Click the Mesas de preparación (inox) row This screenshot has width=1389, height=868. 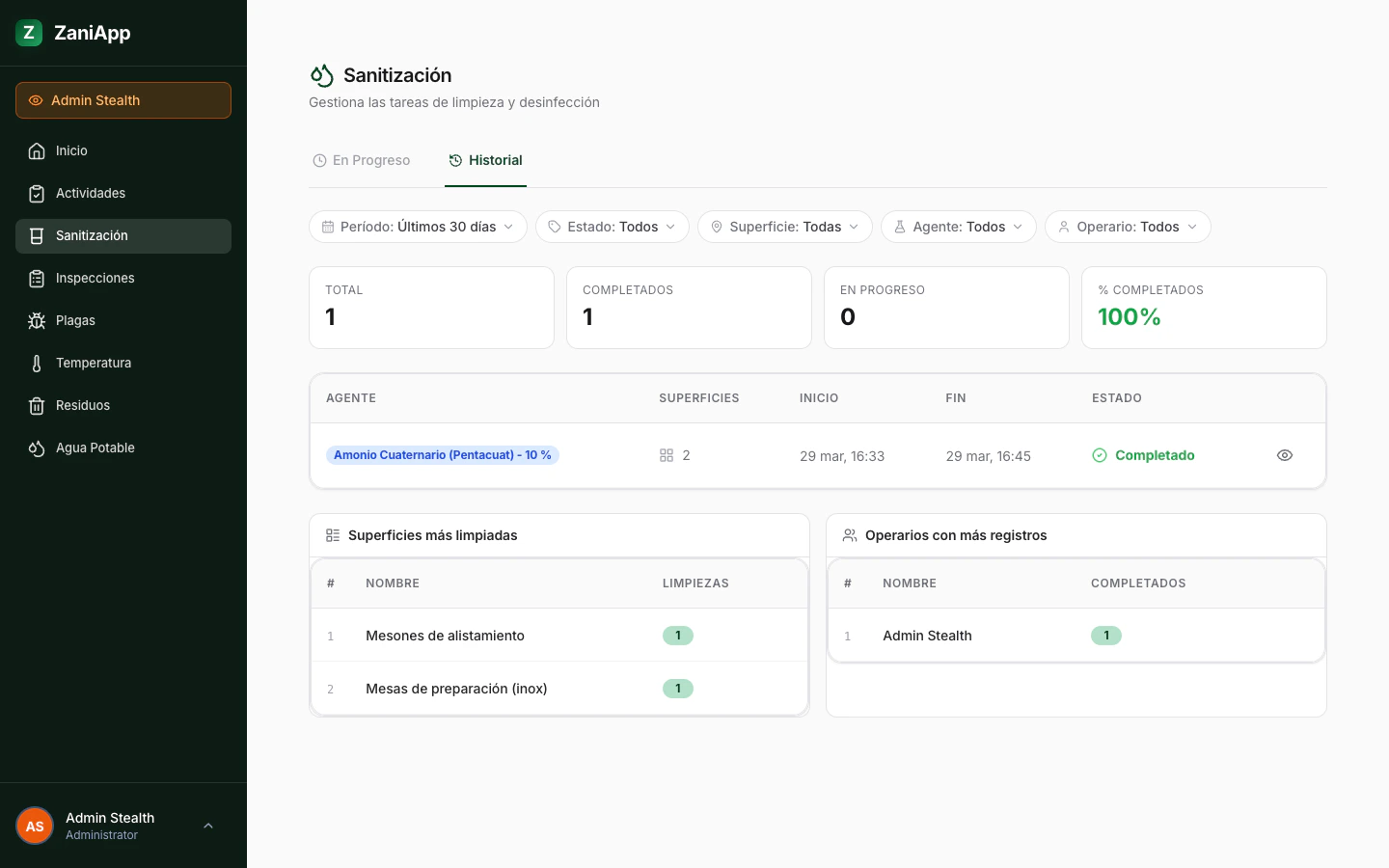coord(559,689)
